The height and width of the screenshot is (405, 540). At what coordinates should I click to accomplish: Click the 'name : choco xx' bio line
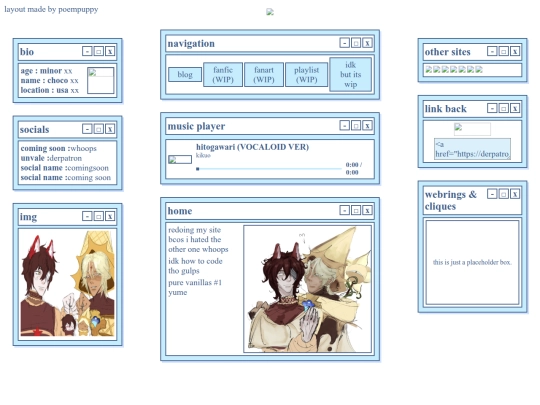pos(49,80)
